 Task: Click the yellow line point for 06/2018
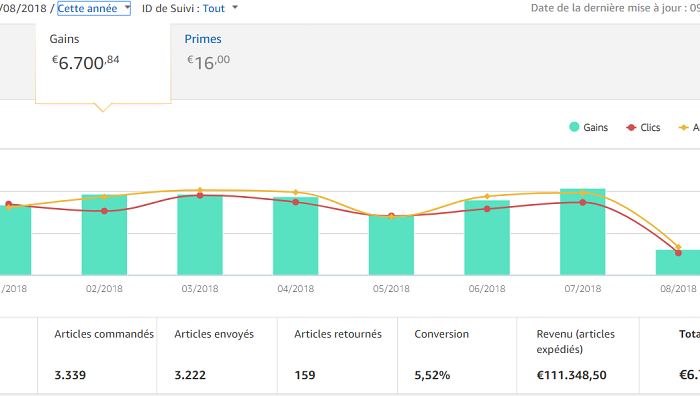[487, 196]
